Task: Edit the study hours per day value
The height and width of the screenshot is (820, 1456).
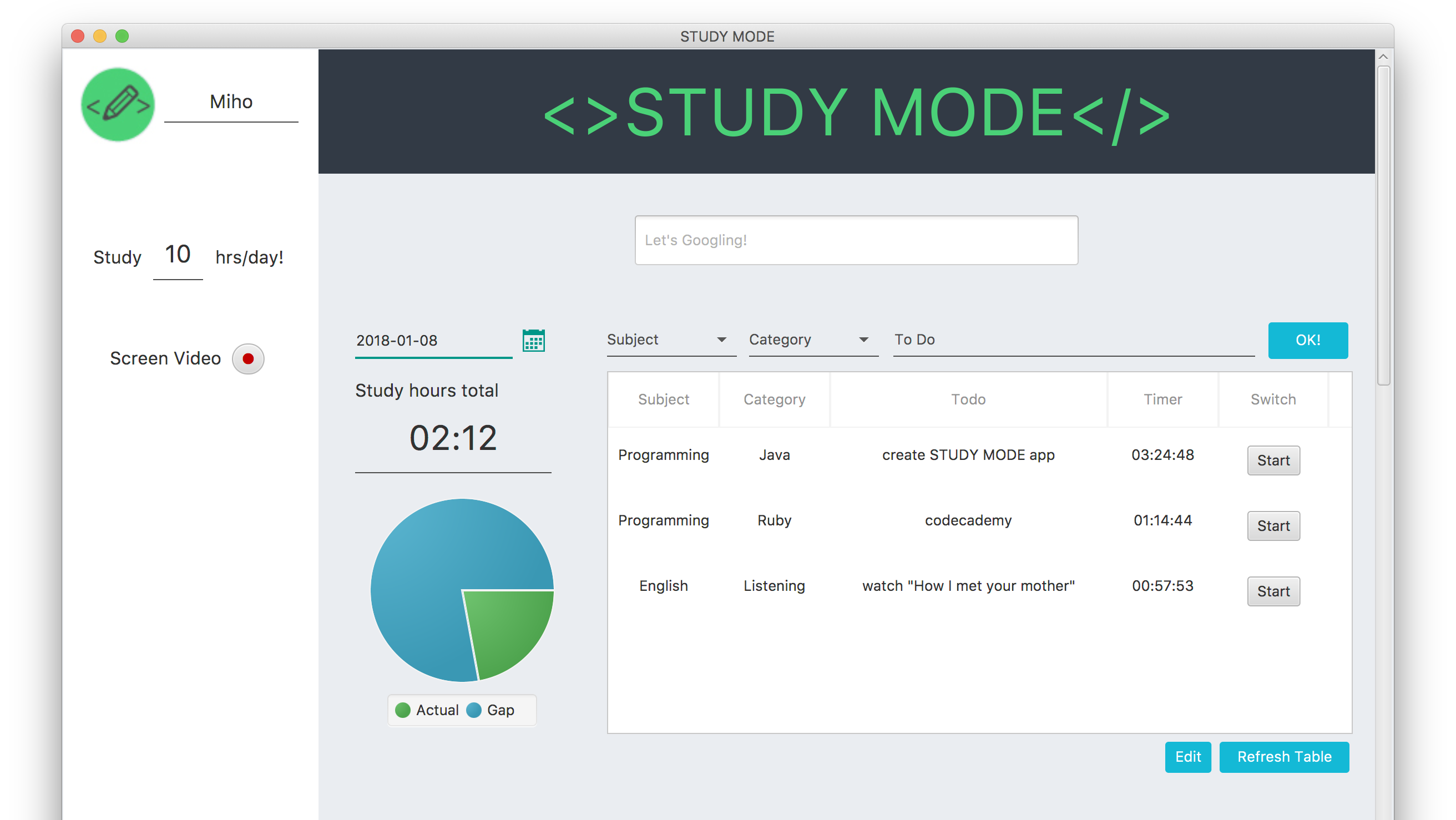Action: [x=177, y=255]
